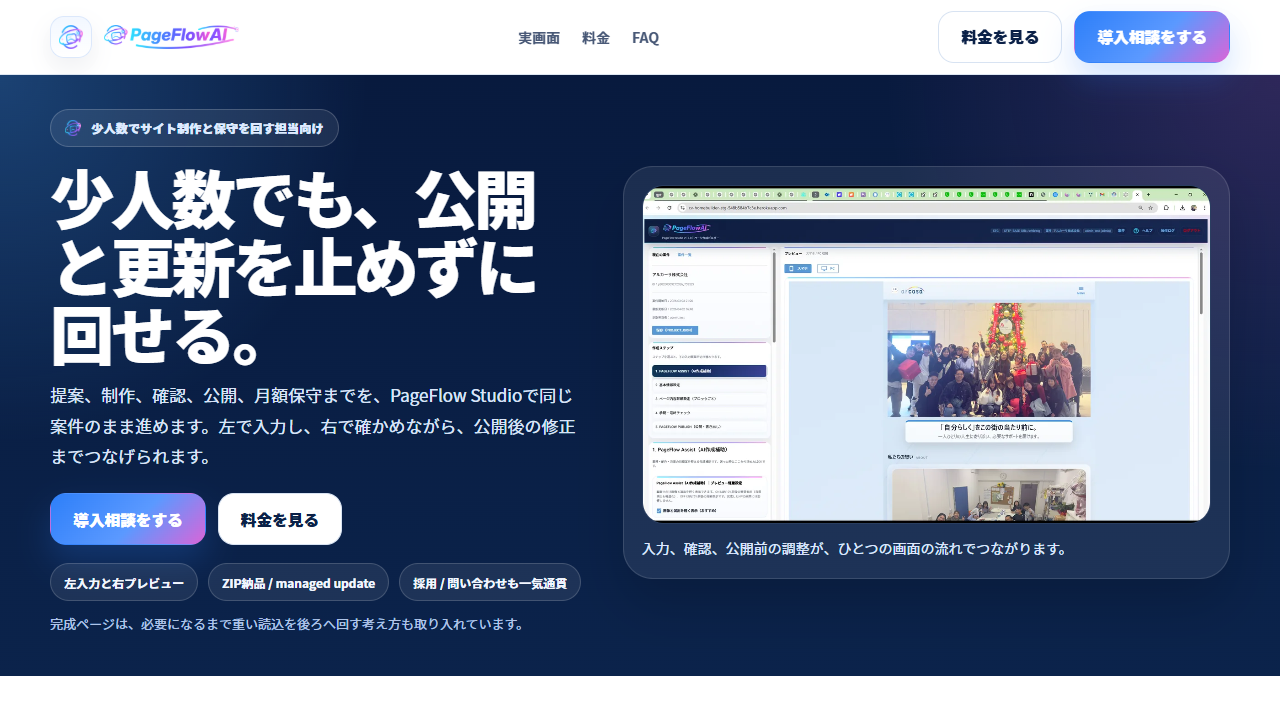The width and height of the screenshot is (1280, 720).
Task: Open the PageFlowAI wordmark logo link
Action: (x=171, y=37)
